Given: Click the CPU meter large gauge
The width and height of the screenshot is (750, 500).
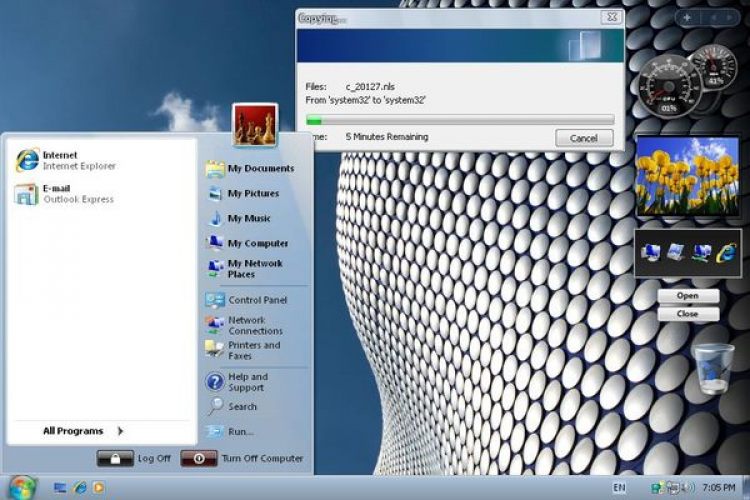Looking at the screenshot, I should click(x=668, y=87).
